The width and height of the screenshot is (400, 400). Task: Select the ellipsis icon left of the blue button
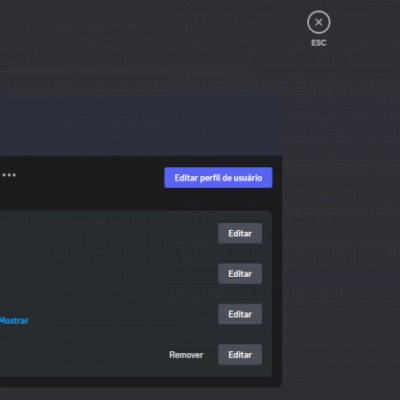tap(9, 175)
